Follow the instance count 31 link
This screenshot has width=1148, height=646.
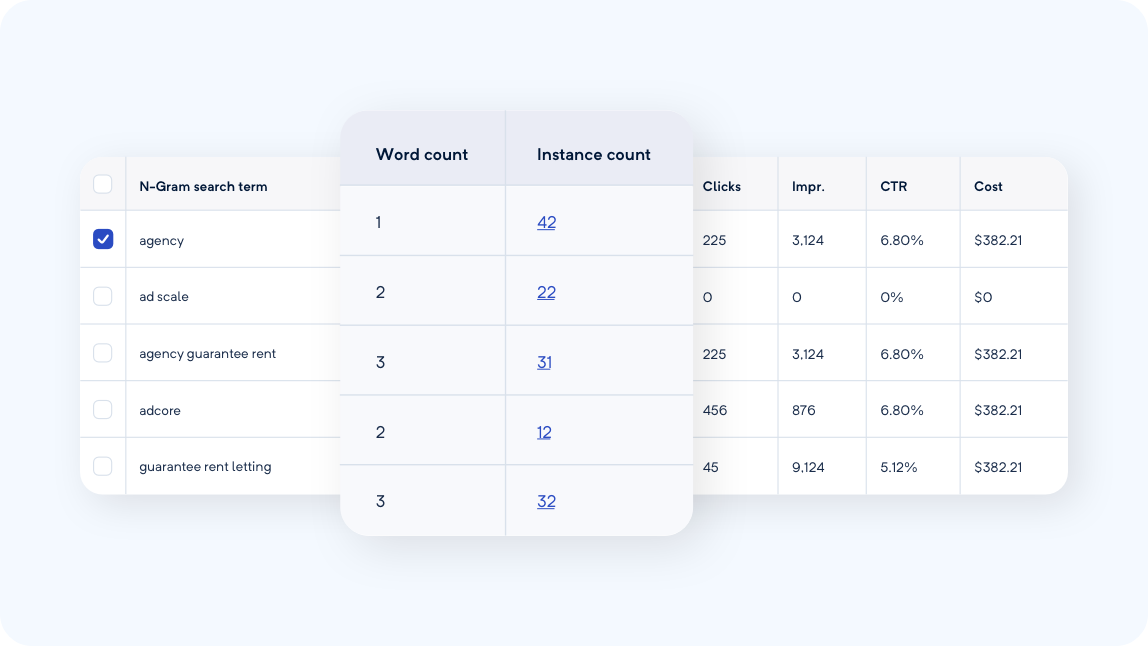(544, 362)
